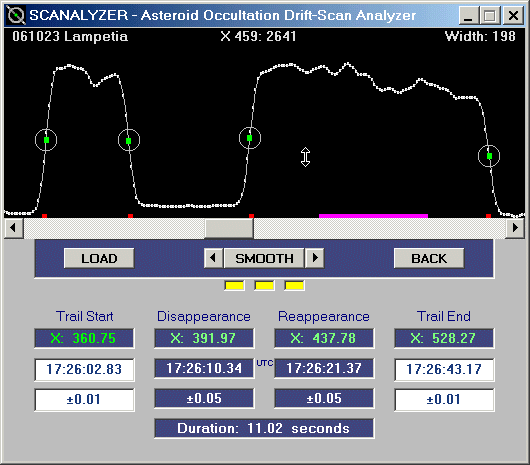530x465 pixels.
Task: Click the Disappearance X: 391.97 field
Action: point(204,338)
